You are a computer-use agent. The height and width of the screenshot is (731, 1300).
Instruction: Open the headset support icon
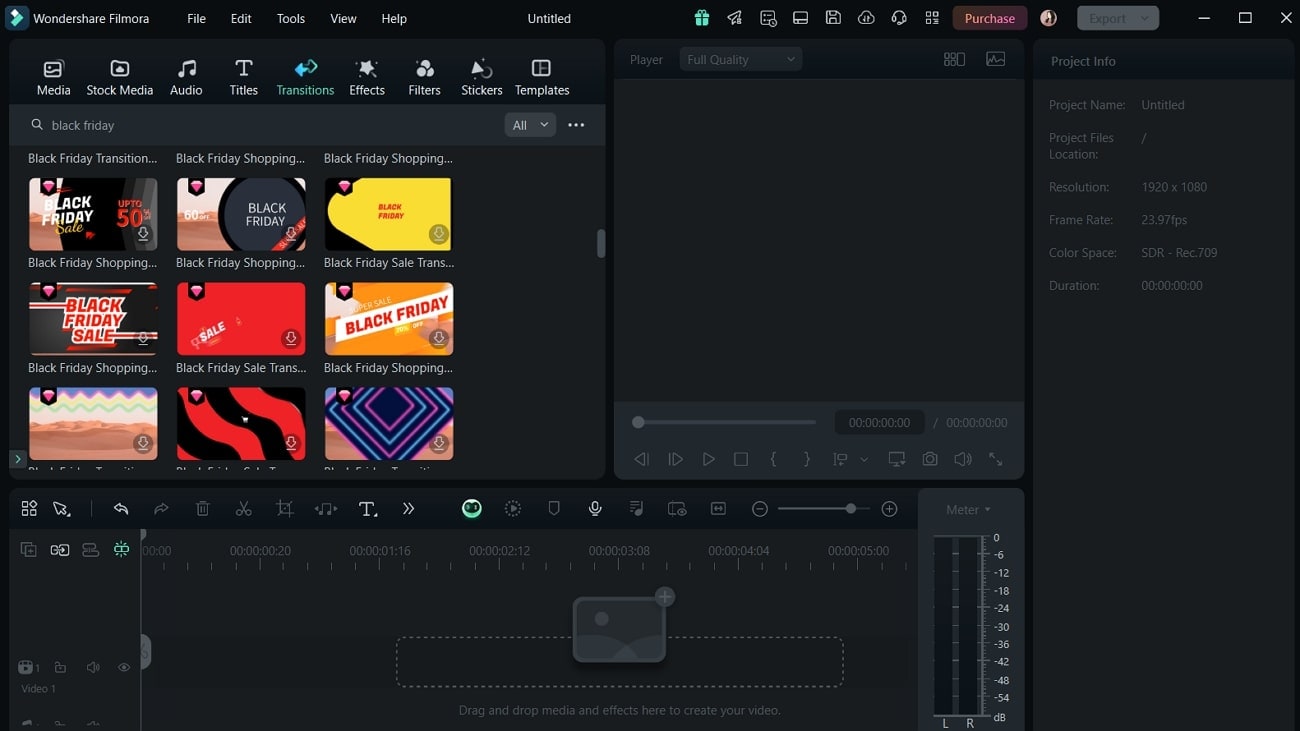[899, 18]
